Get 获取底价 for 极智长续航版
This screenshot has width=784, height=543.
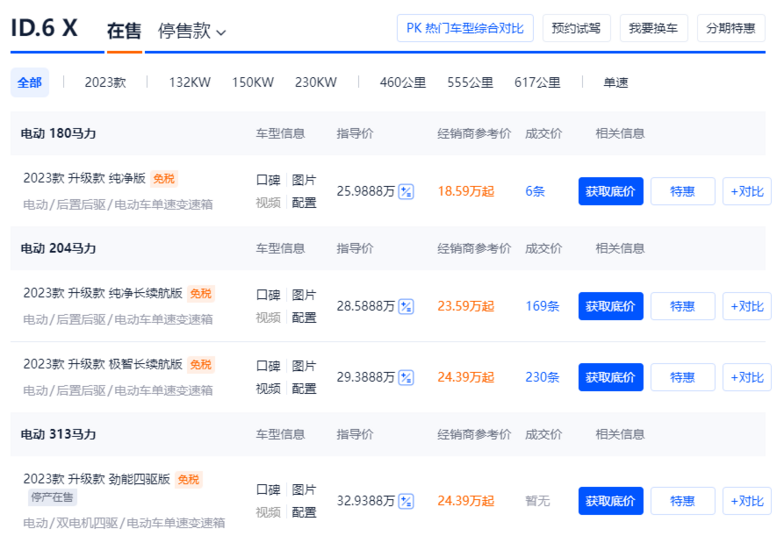click(610, 378)
